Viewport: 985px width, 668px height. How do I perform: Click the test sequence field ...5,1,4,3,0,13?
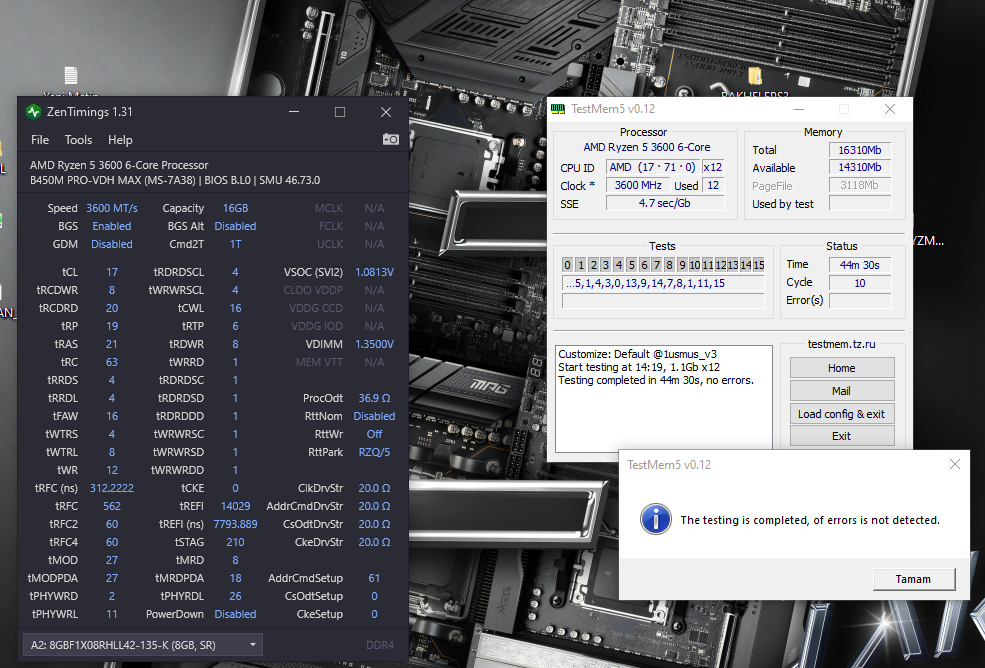click(x=663, y=283)
